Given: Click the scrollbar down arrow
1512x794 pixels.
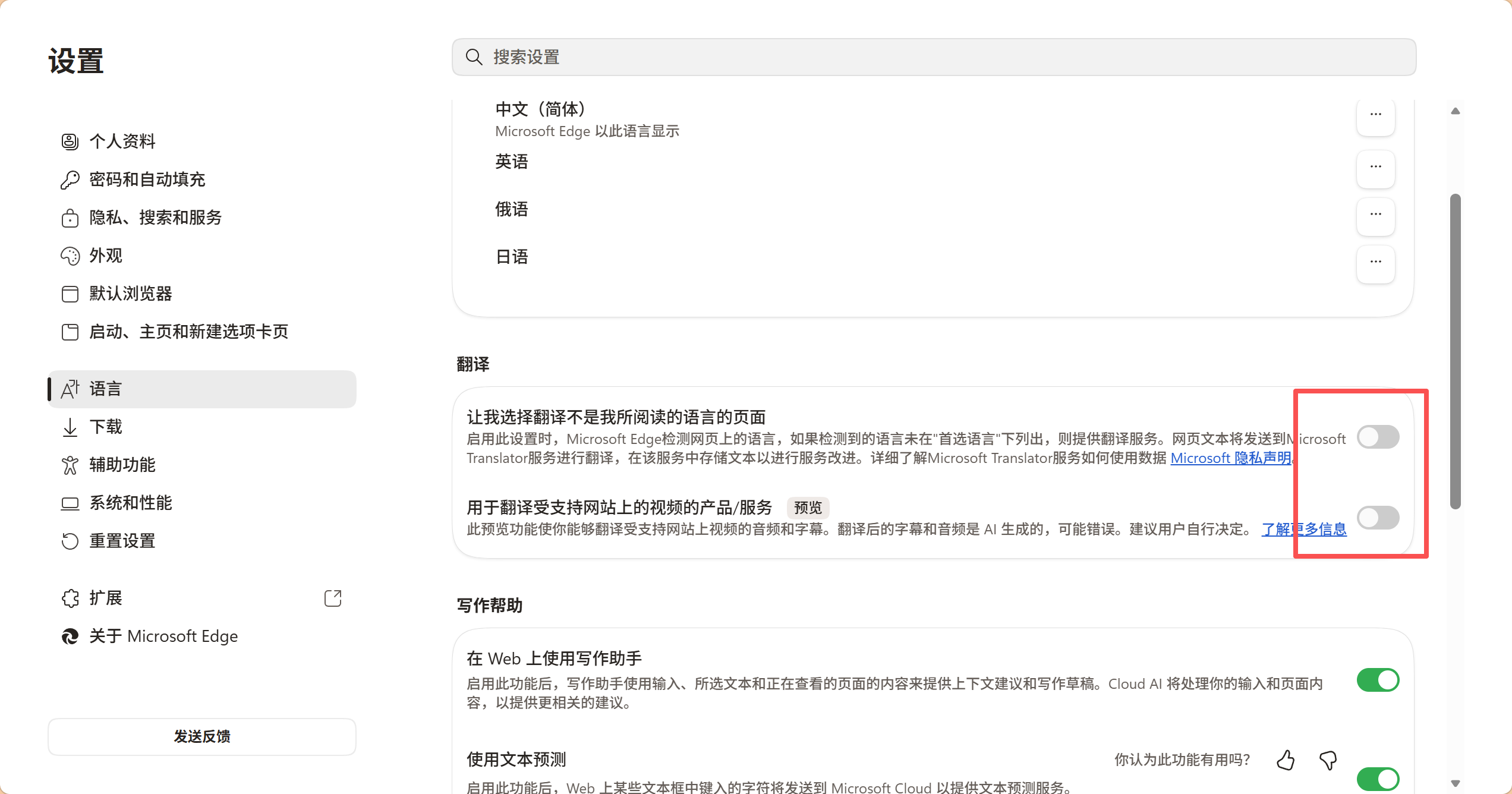Looking at the screenshot, I should [1456, 783].
